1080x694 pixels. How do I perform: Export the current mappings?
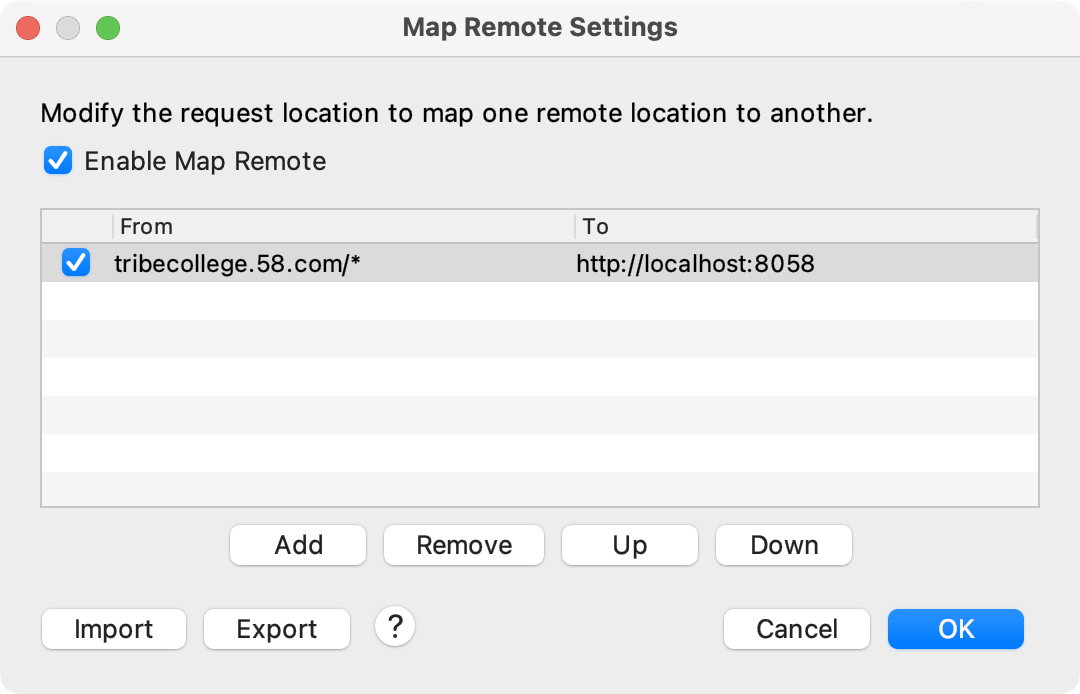coord(276,629)
